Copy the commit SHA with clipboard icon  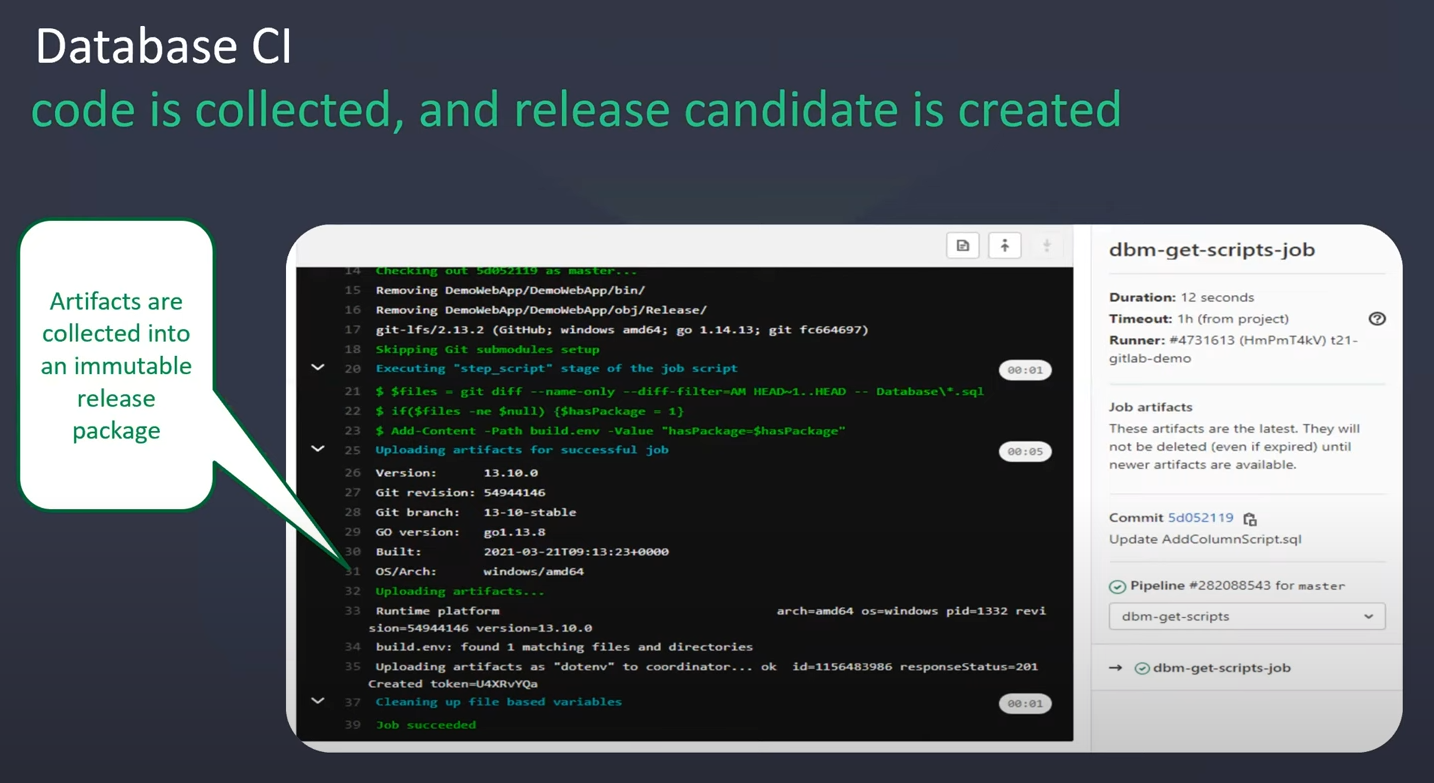(1250, 519)
